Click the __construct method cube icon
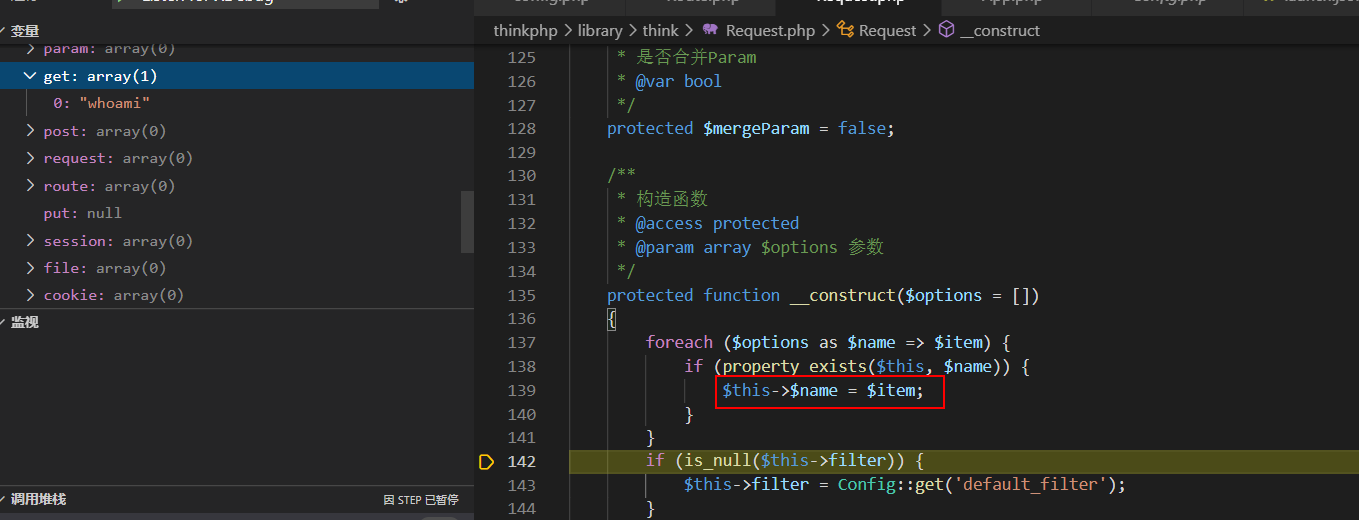 (x=945, y=31)
